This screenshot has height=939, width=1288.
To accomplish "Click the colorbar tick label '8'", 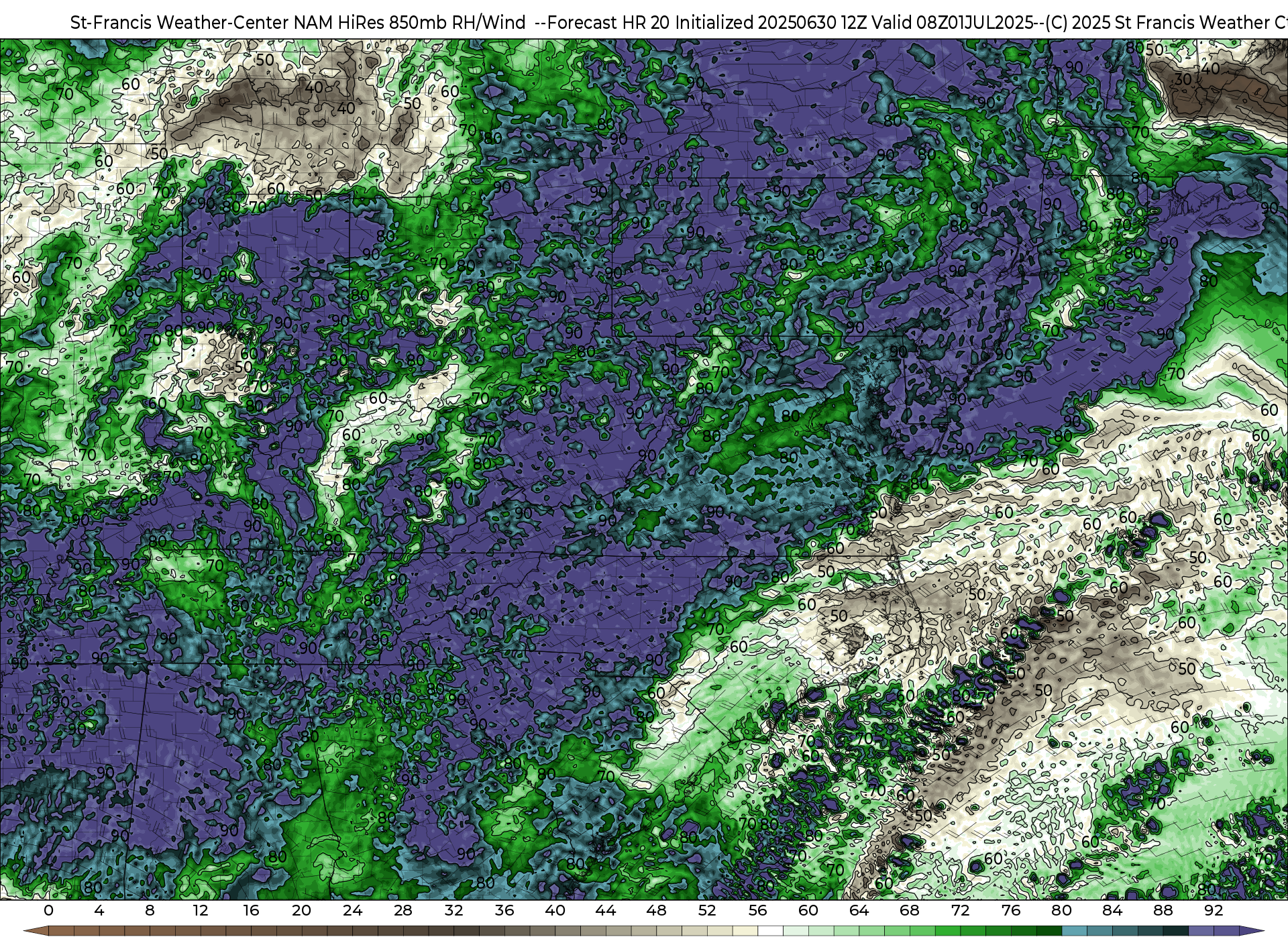I will click(x=150, y=910).
